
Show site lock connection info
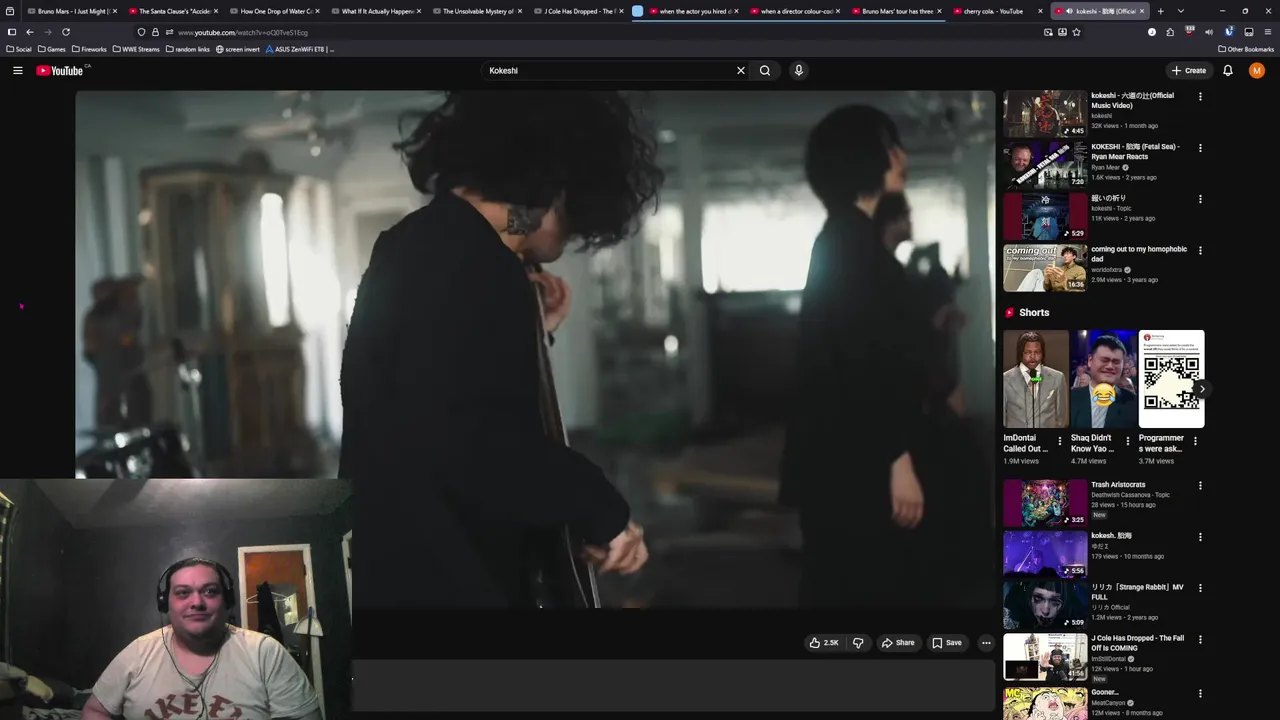[x=155, y=32]
